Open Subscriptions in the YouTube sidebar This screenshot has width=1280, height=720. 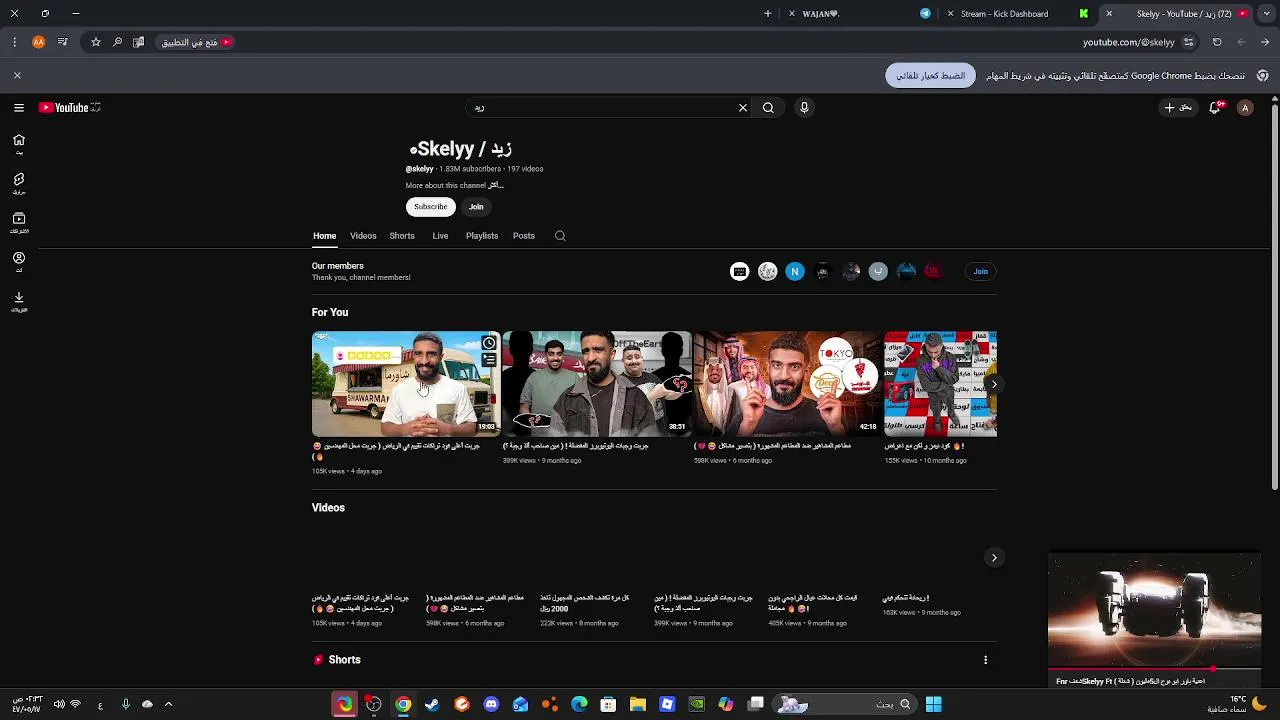(x=19, y=223)
